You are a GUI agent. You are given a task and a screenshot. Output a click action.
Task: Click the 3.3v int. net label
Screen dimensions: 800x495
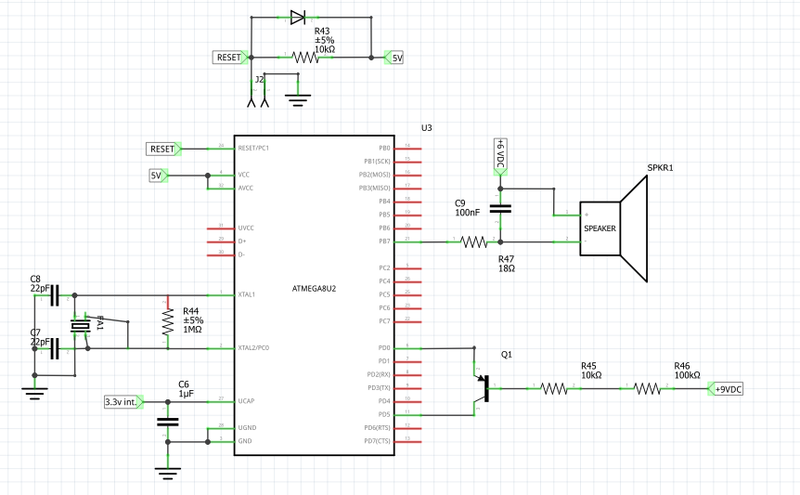pos(123,402)
